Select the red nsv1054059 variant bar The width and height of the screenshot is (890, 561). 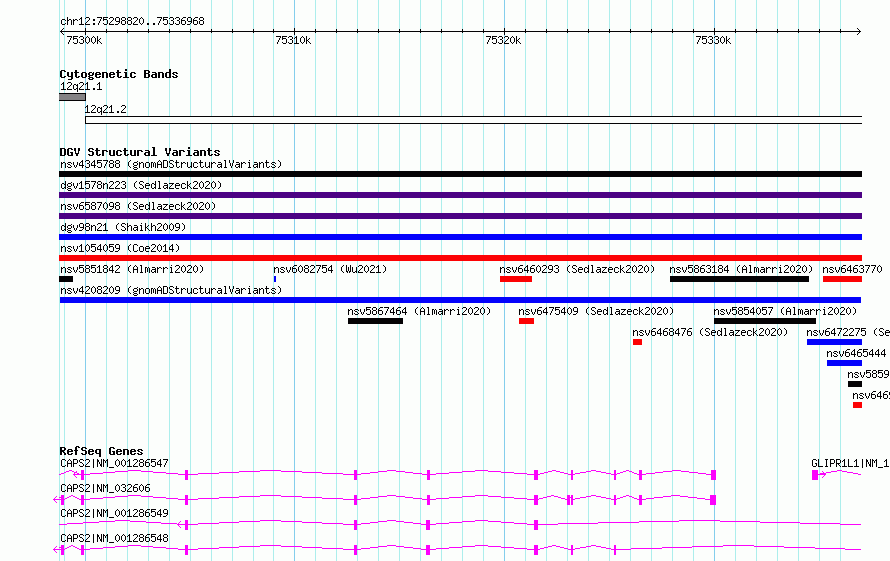click(x=460, y=258)
